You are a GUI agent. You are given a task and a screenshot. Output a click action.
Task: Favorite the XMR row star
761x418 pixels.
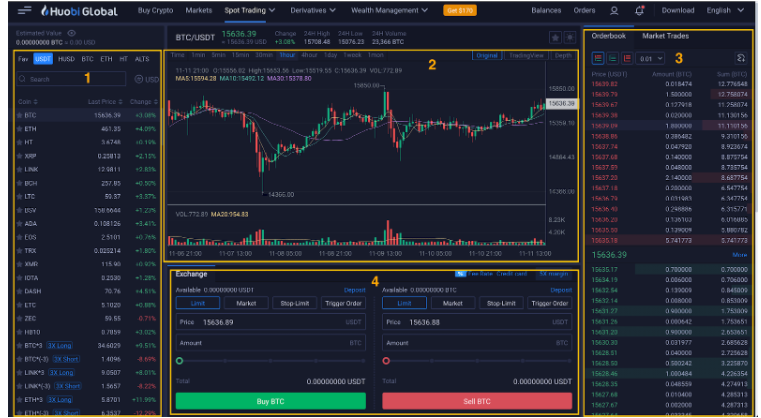click(20, 264)
